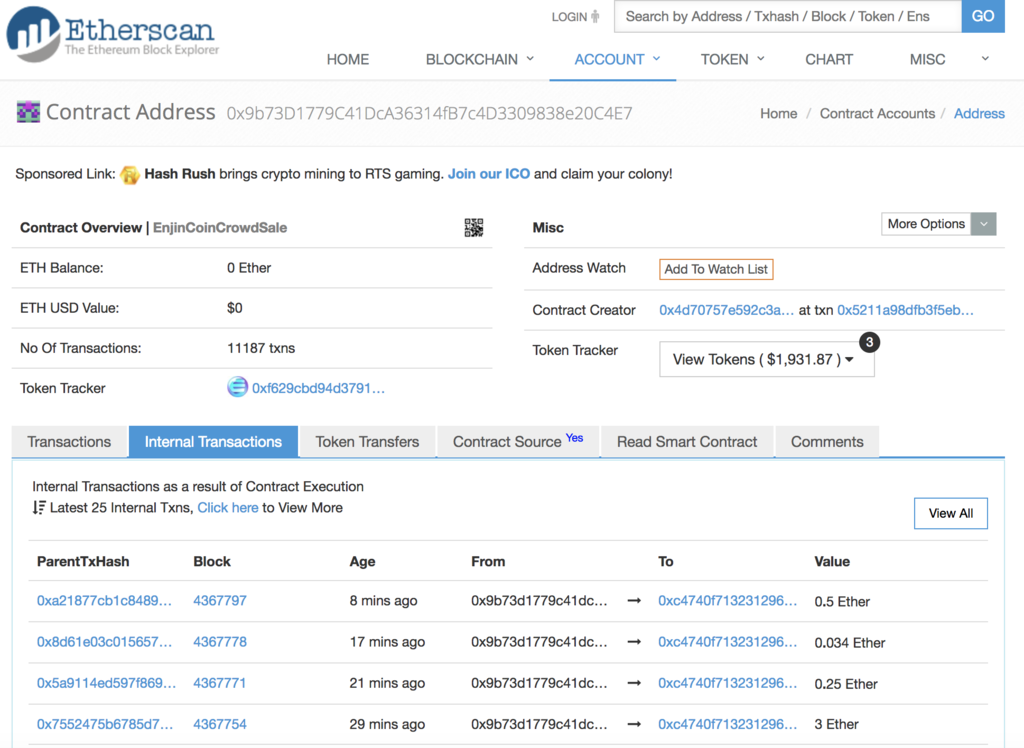Expand the BLOCKCHAIN menu

[x=479, y=59]
